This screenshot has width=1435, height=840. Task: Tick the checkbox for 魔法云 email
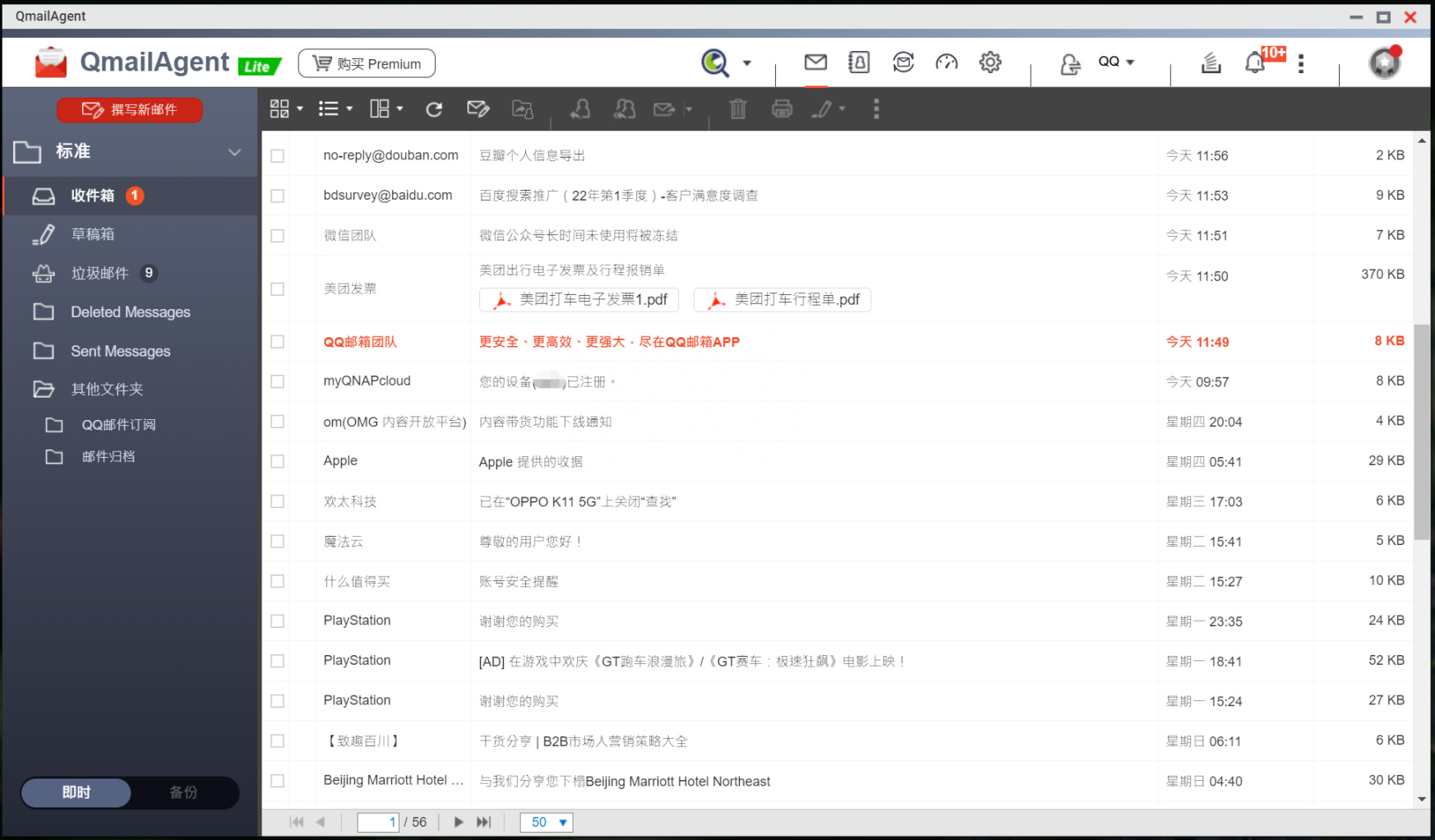(278, 542)
